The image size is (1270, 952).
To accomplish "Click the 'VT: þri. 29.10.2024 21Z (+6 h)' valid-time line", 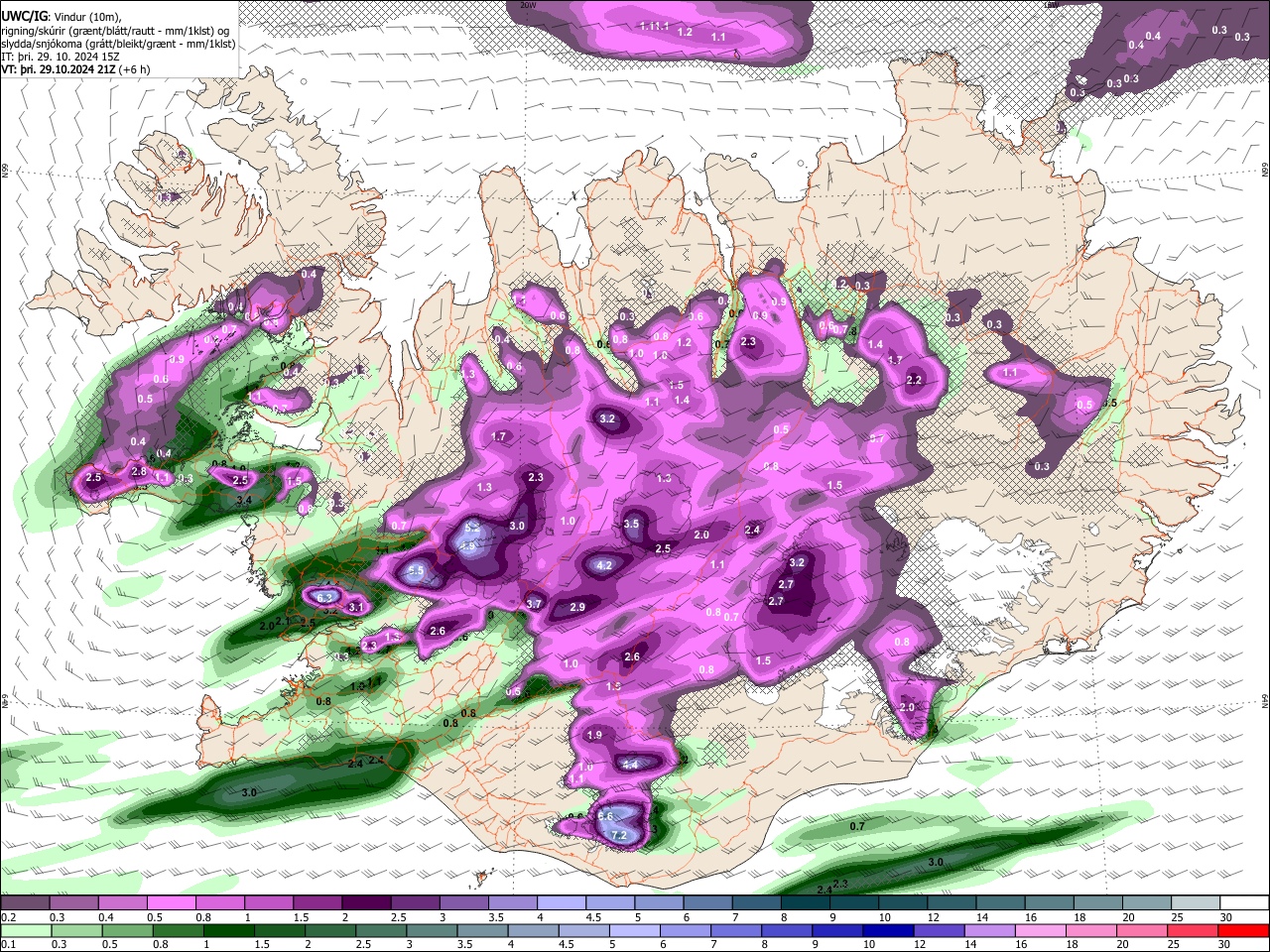I will tap(76, 69).
